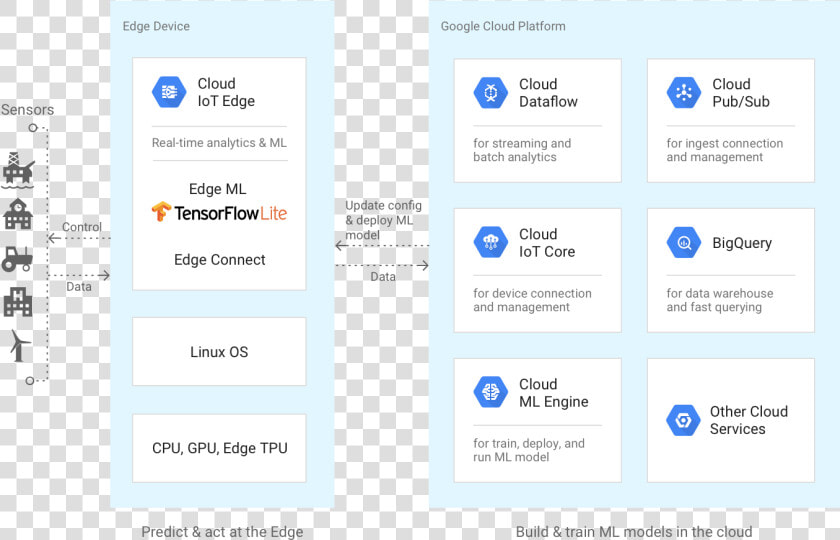Click the Cloud ML Engine brain icon
Viewport: 840px width, 540px height.
[490, 392]
